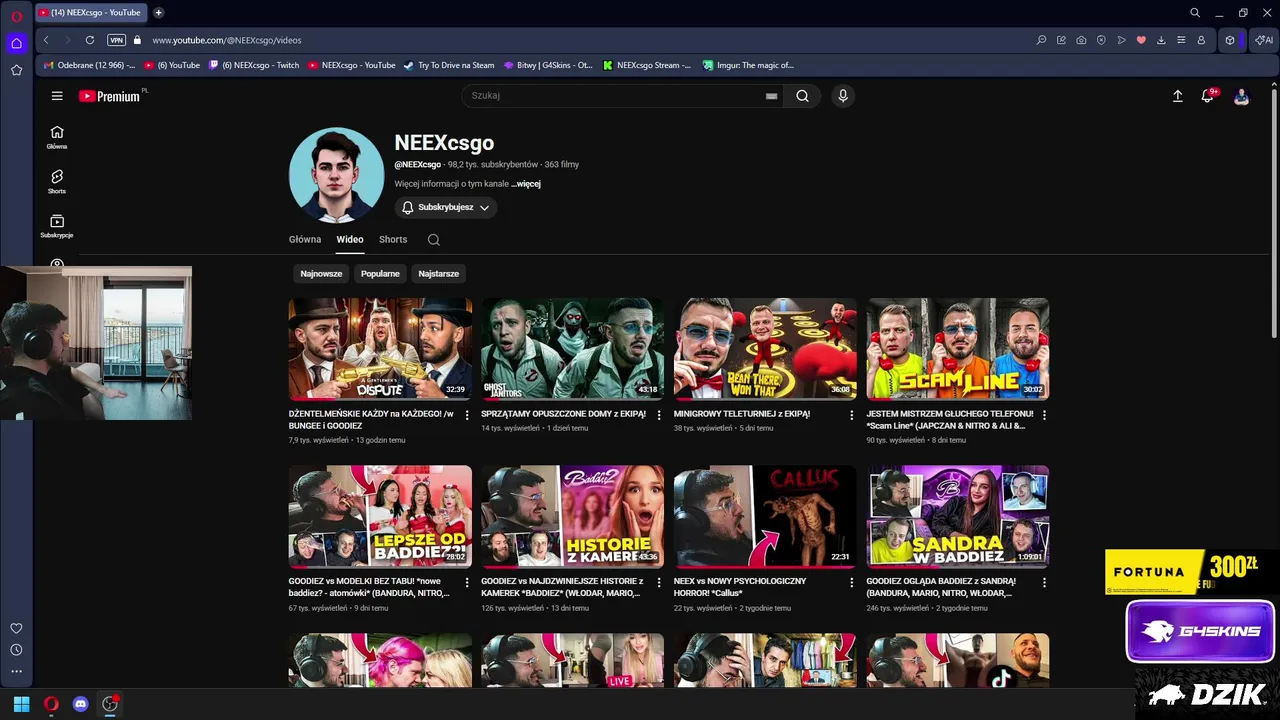
Task: Start voice search with microphone
Action: 843,96
